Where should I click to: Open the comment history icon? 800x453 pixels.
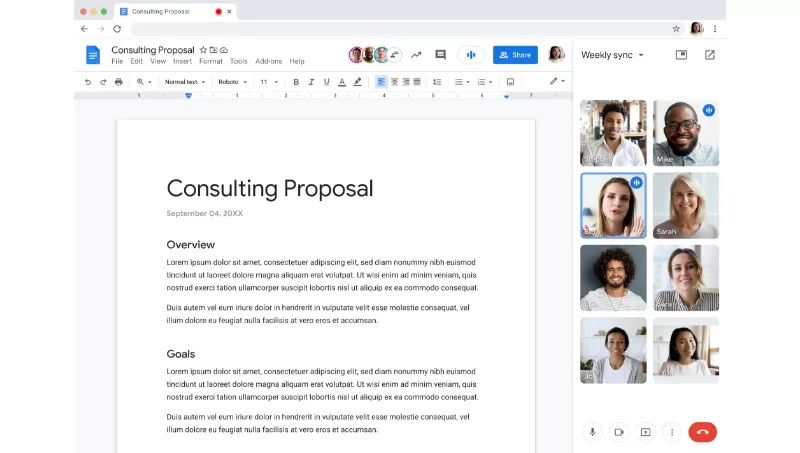tap(440, 55)
